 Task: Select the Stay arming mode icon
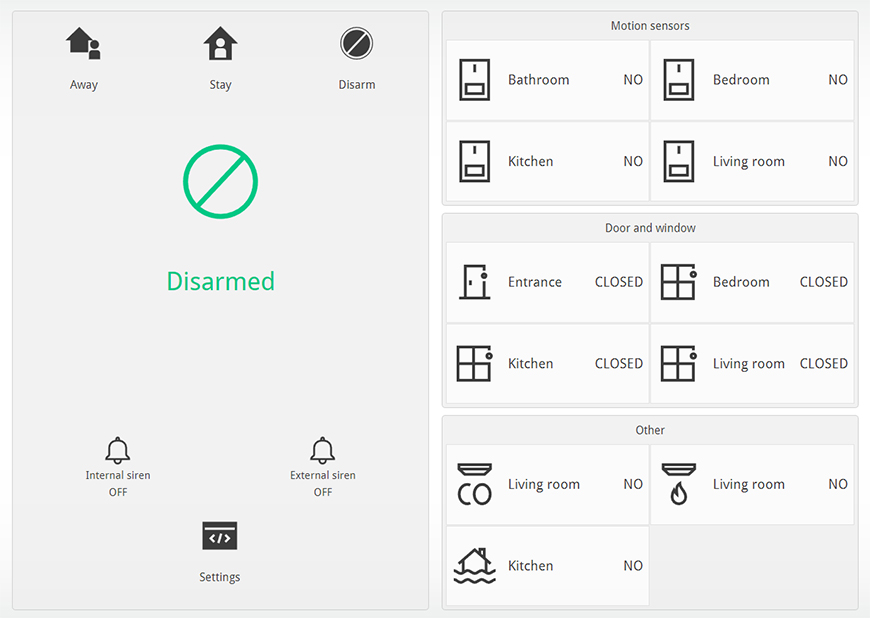[220, 44]
